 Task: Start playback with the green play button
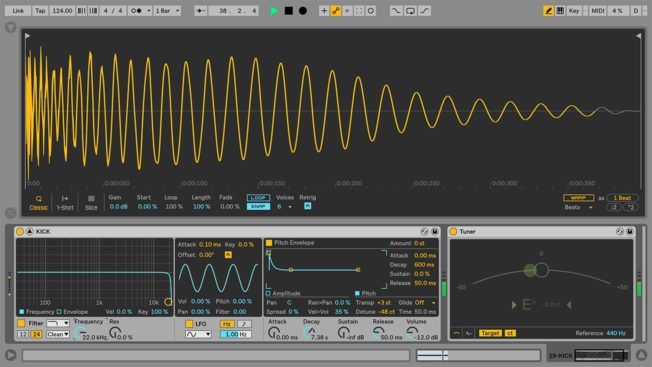coord(274,11)
